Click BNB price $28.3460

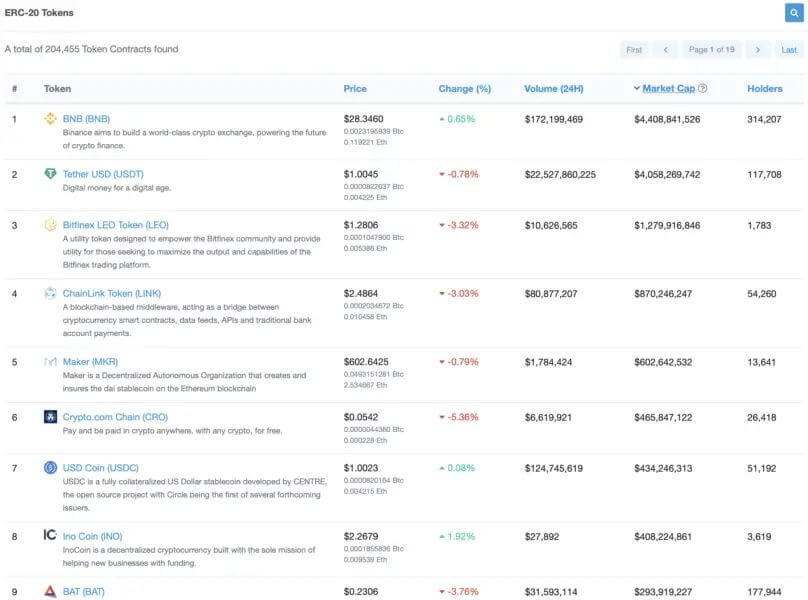click(363, 119)
